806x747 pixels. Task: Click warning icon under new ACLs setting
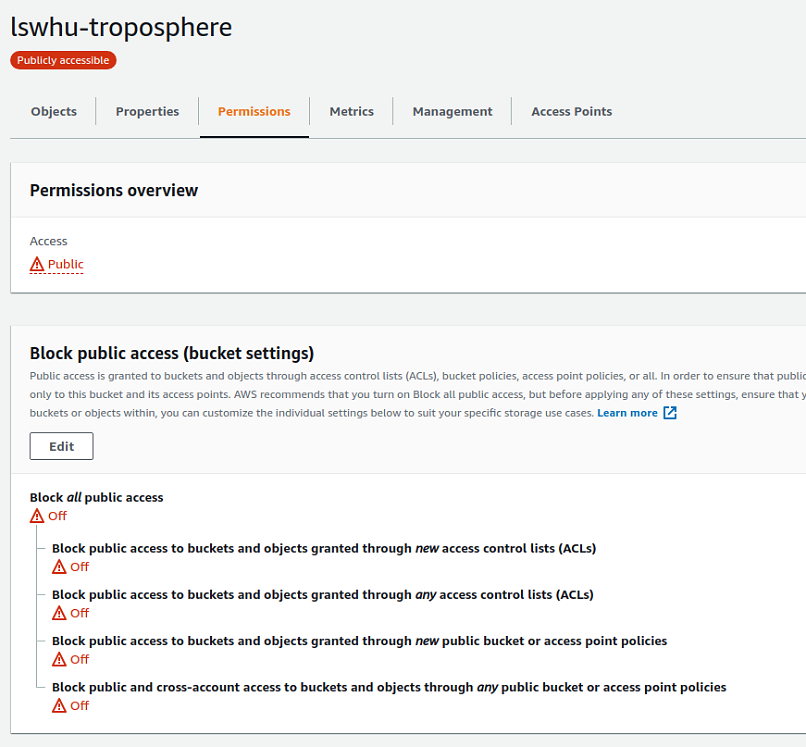point(59,567)
